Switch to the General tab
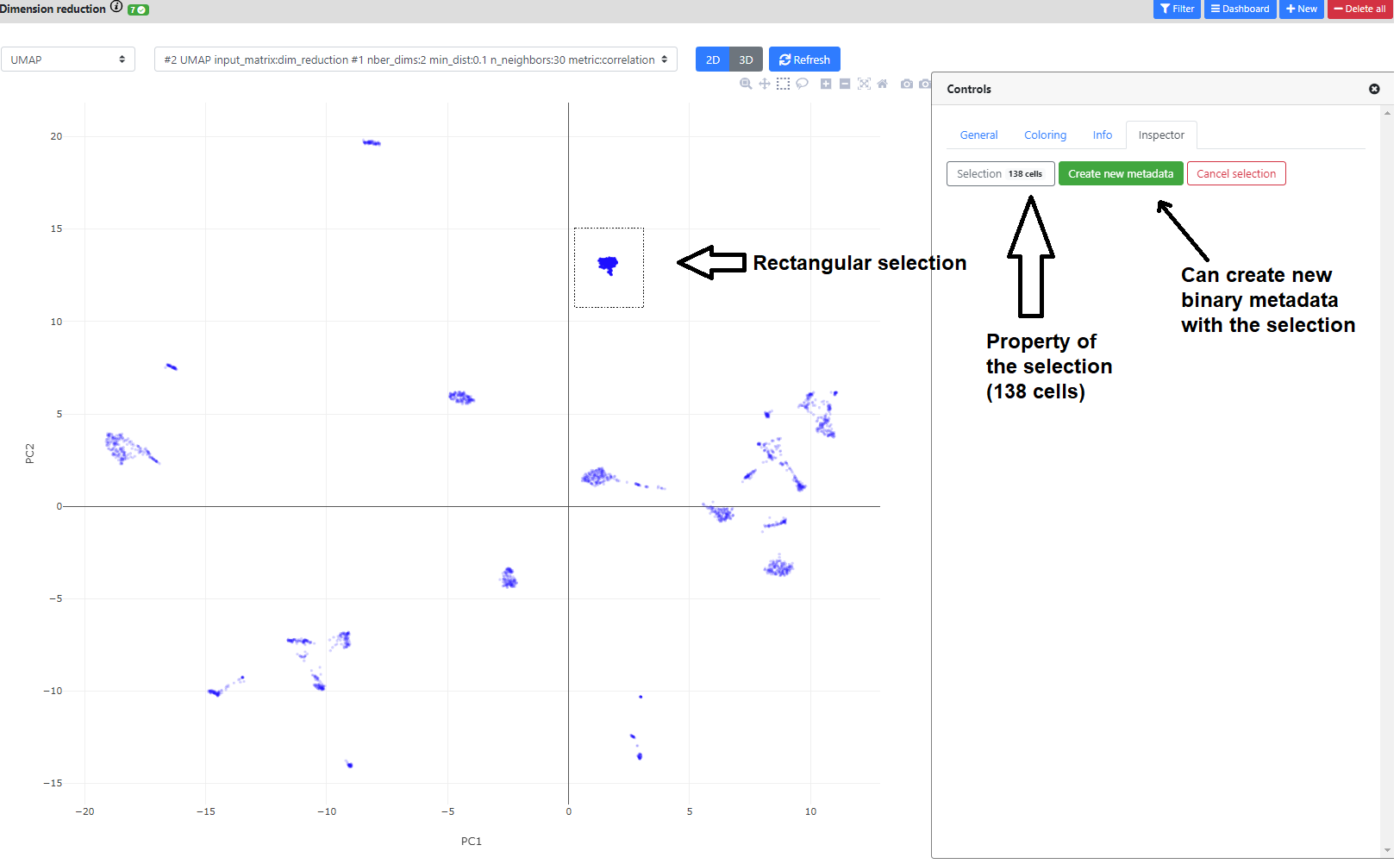1400x864 pixels. [978, 135]
